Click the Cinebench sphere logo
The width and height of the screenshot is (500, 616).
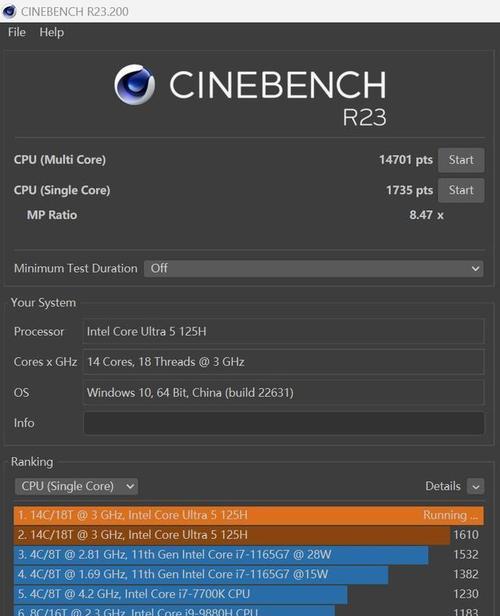(134, 84)
